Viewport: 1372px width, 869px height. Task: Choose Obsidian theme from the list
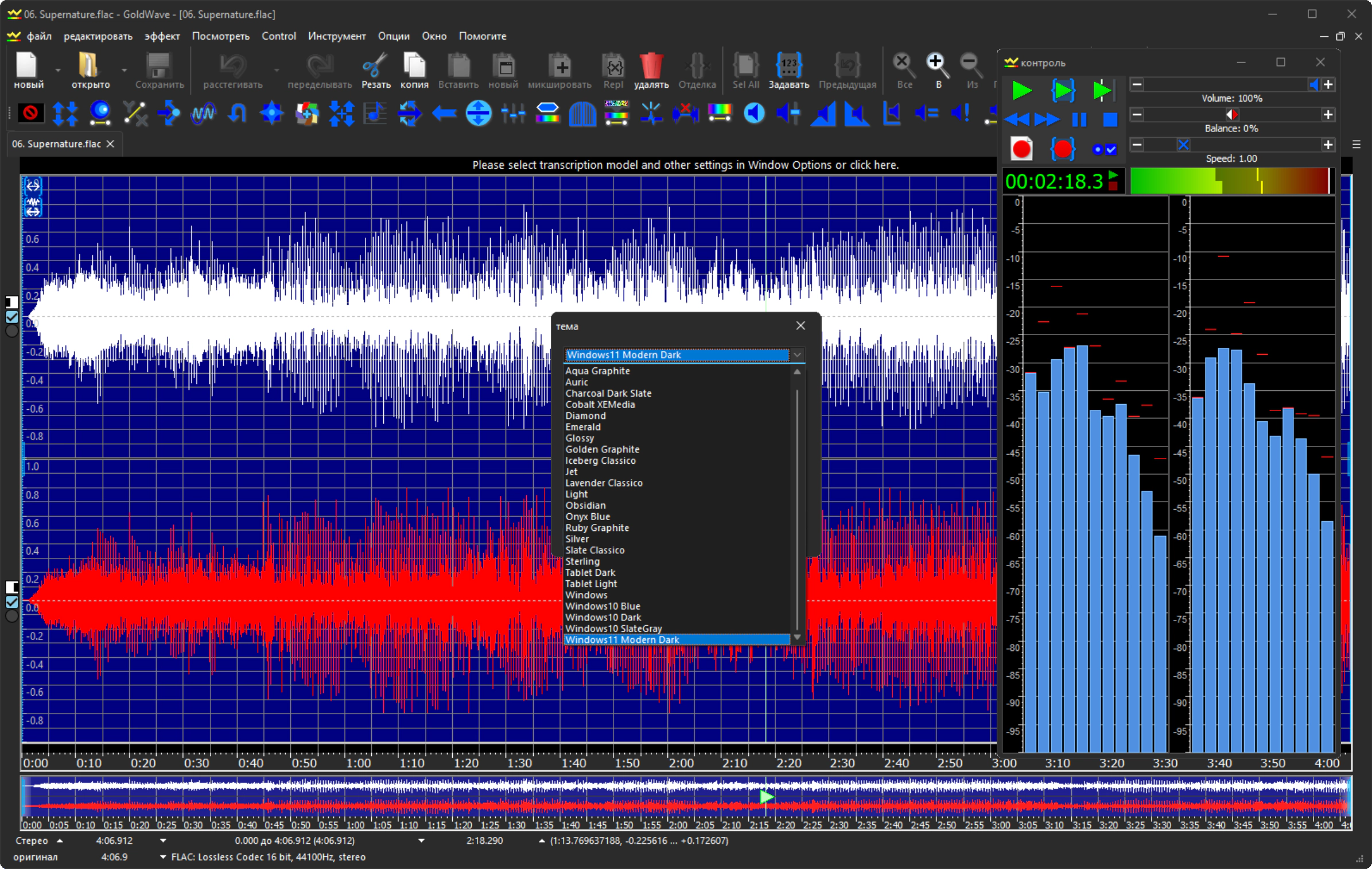point(585,505)
